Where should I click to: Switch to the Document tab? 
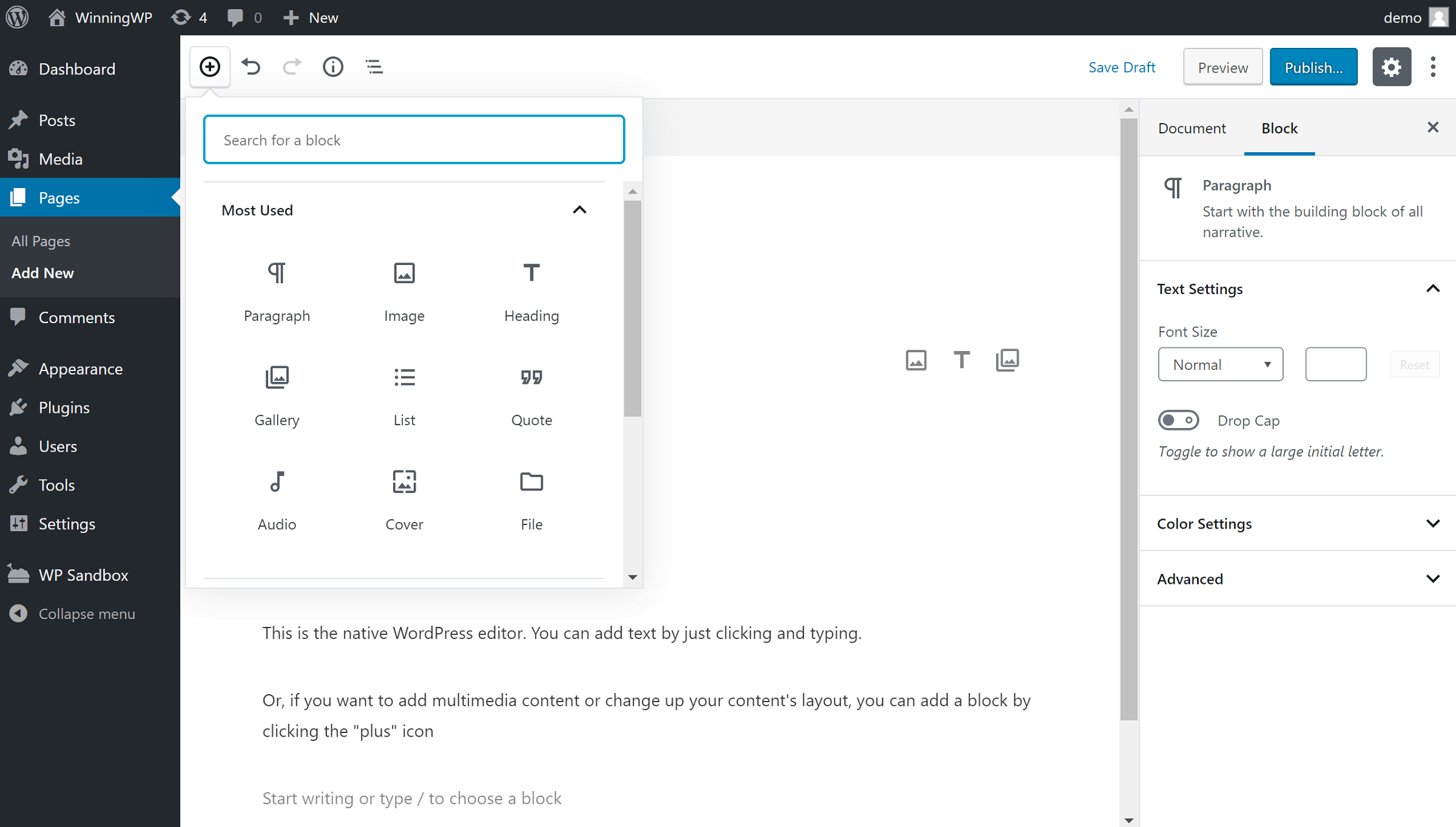(x=1191, y=128)
